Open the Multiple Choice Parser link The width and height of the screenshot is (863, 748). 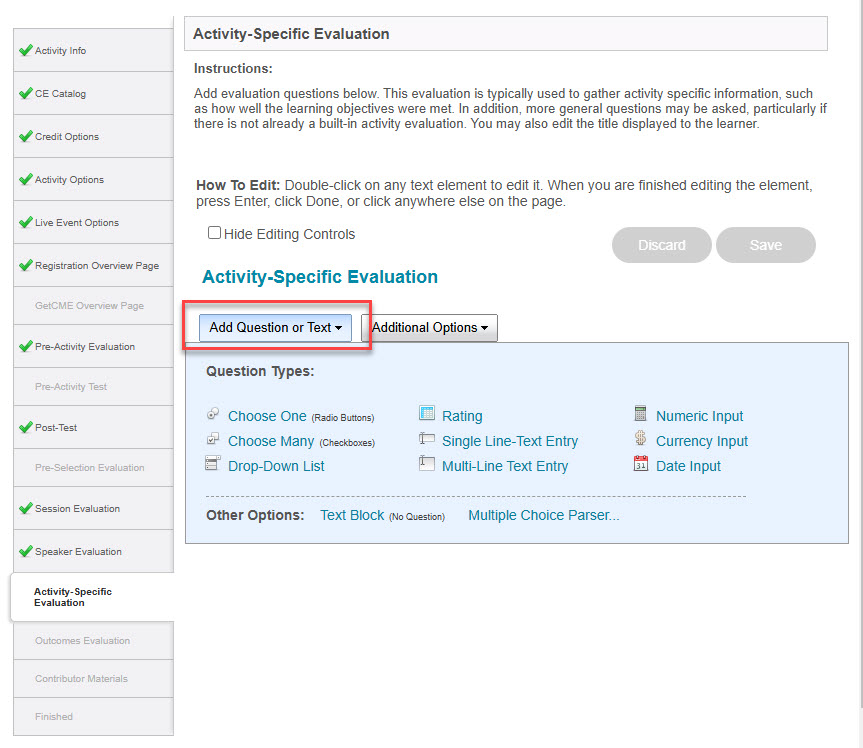[x=543, y=515]
